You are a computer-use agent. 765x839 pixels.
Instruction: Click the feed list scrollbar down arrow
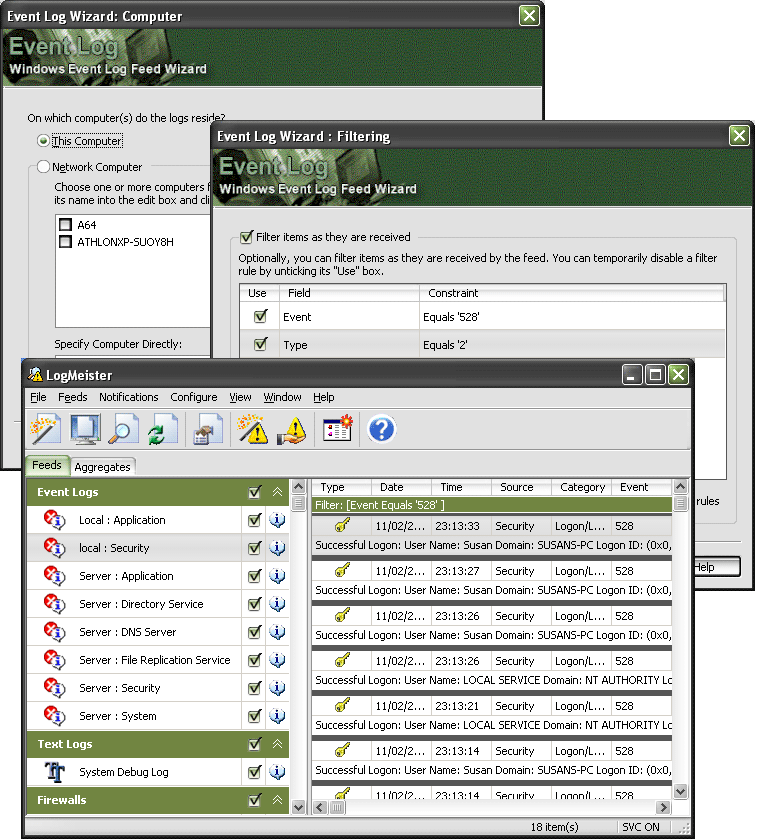(x=299, y=806)
